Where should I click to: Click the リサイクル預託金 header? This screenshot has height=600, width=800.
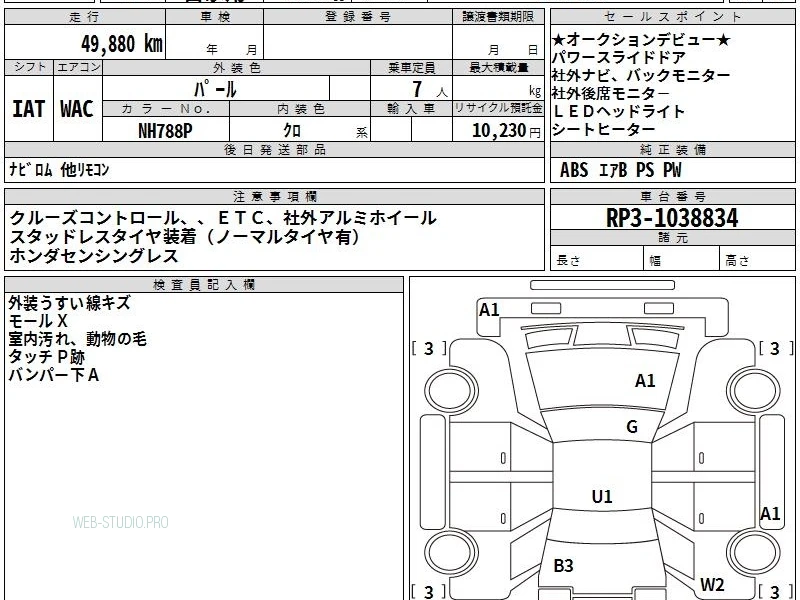[x=498, y=109]
